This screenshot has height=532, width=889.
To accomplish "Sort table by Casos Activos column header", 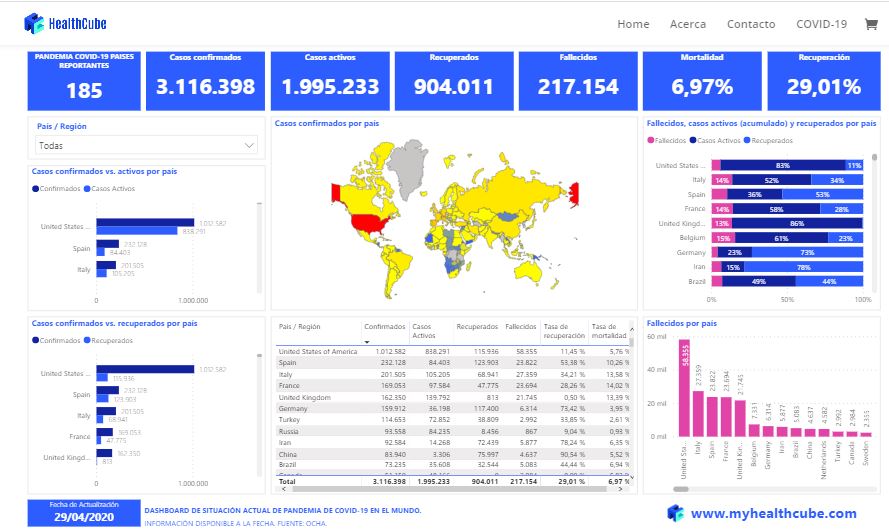I will [422, 331].
